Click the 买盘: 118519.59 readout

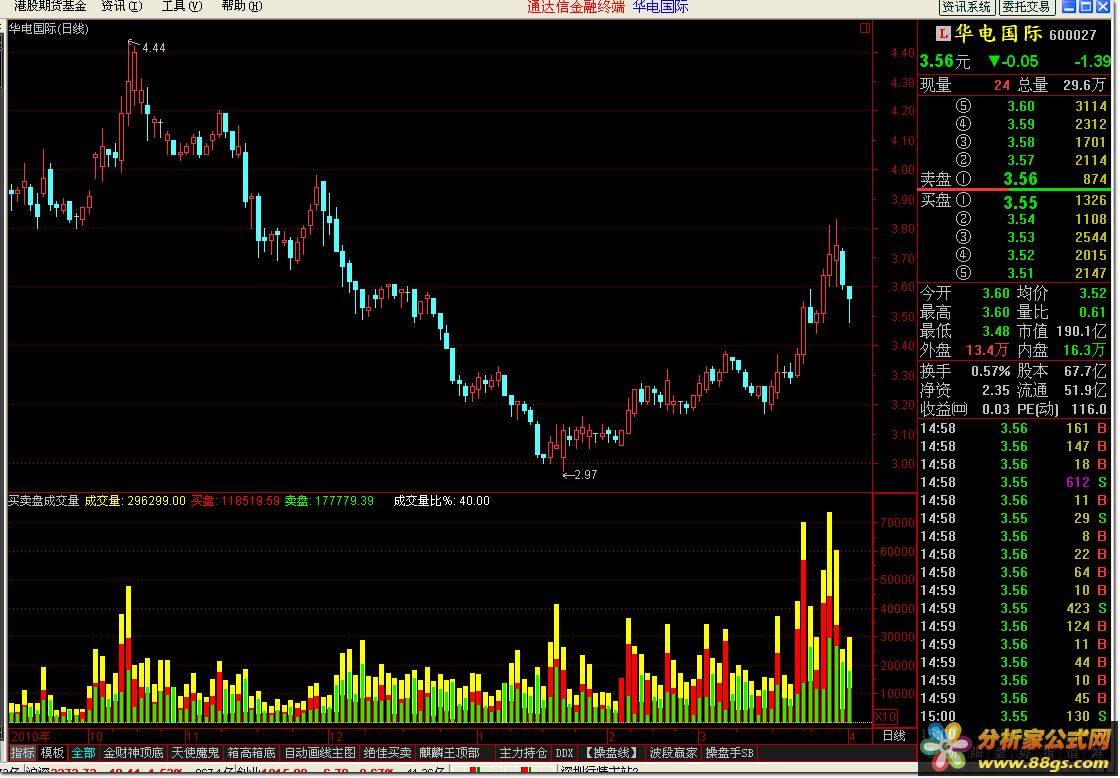235,501
